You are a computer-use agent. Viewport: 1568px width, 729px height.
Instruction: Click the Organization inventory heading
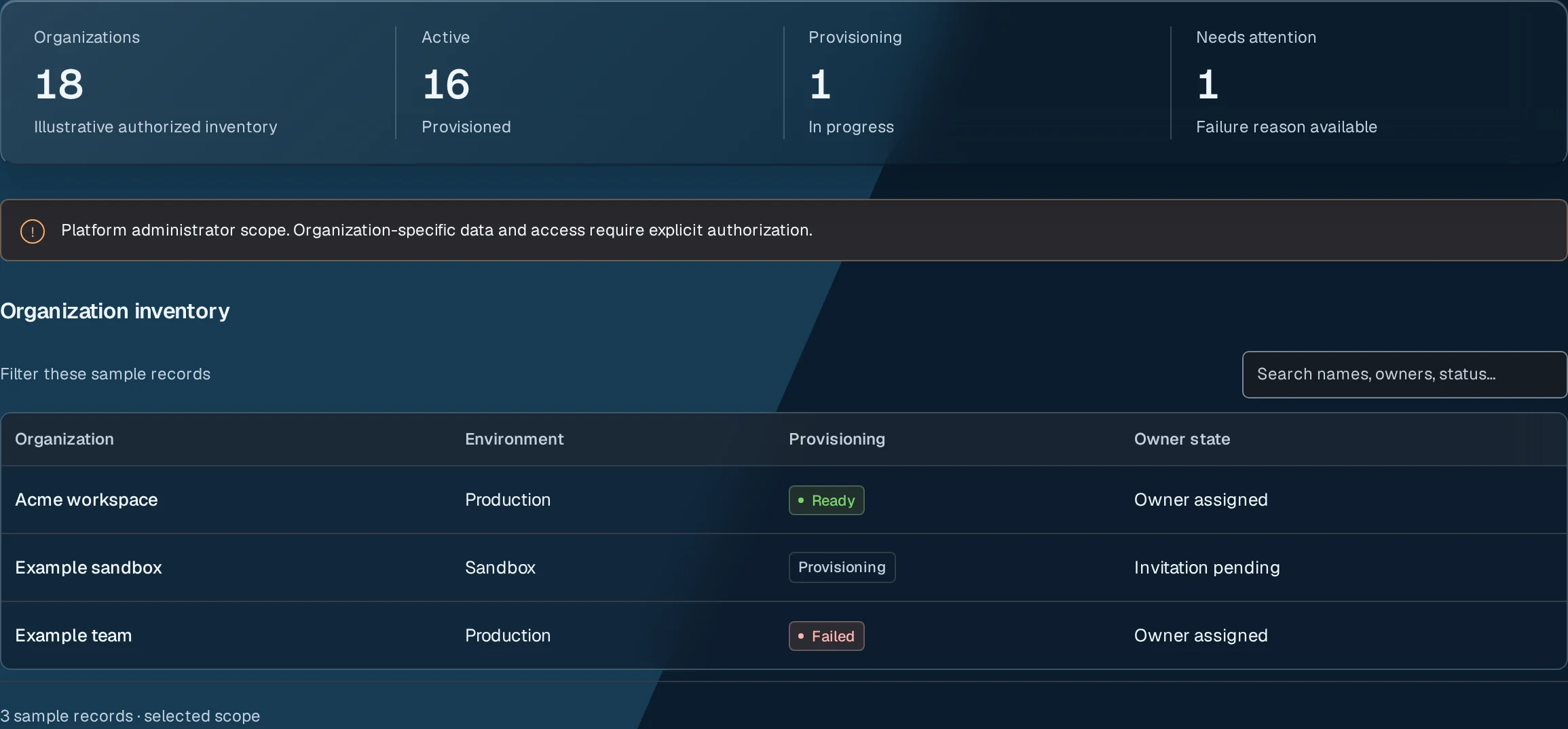[x=115, y=311]
